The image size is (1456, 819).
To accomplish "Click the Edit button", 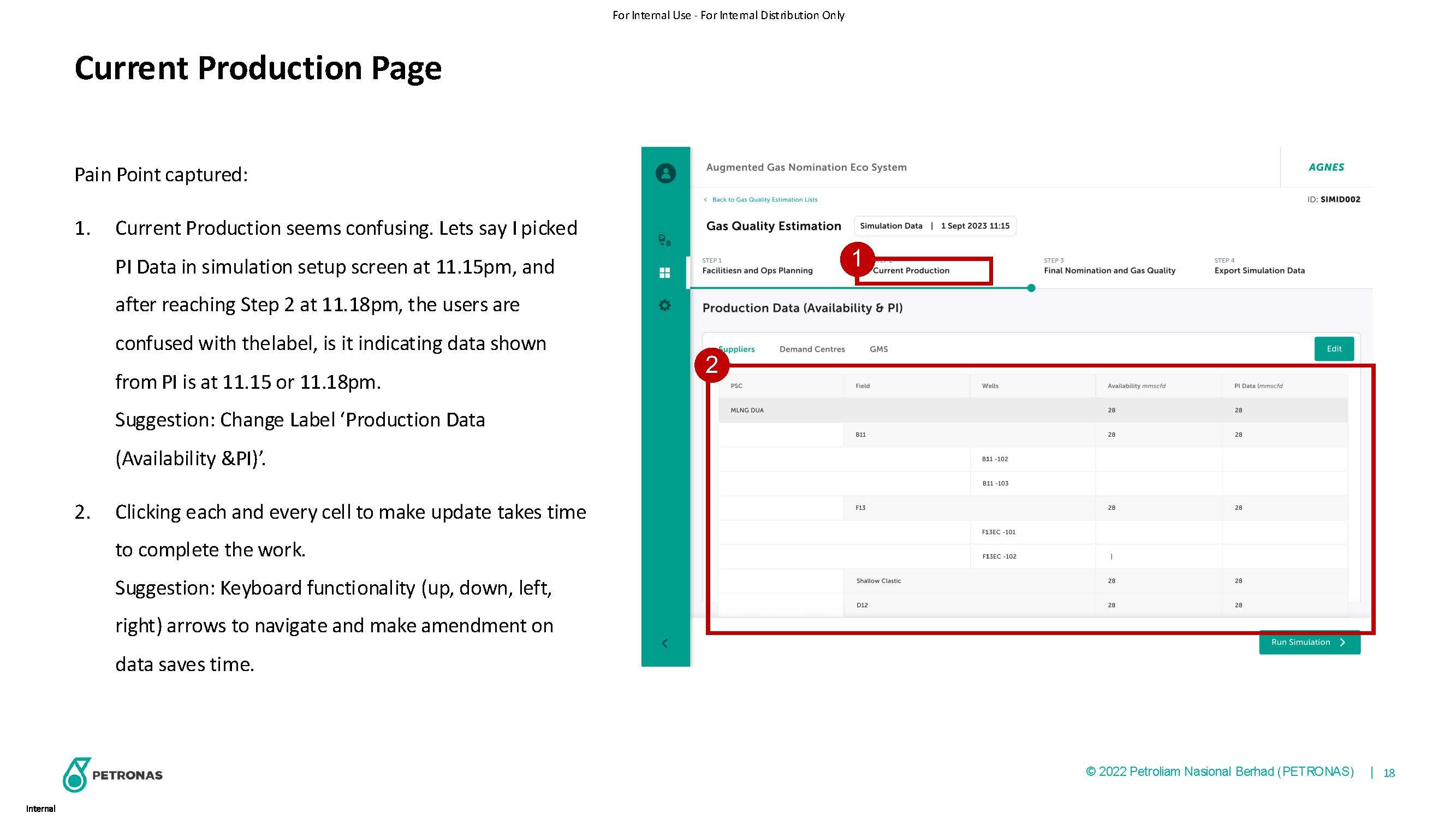I will (x=1333, y=349).
